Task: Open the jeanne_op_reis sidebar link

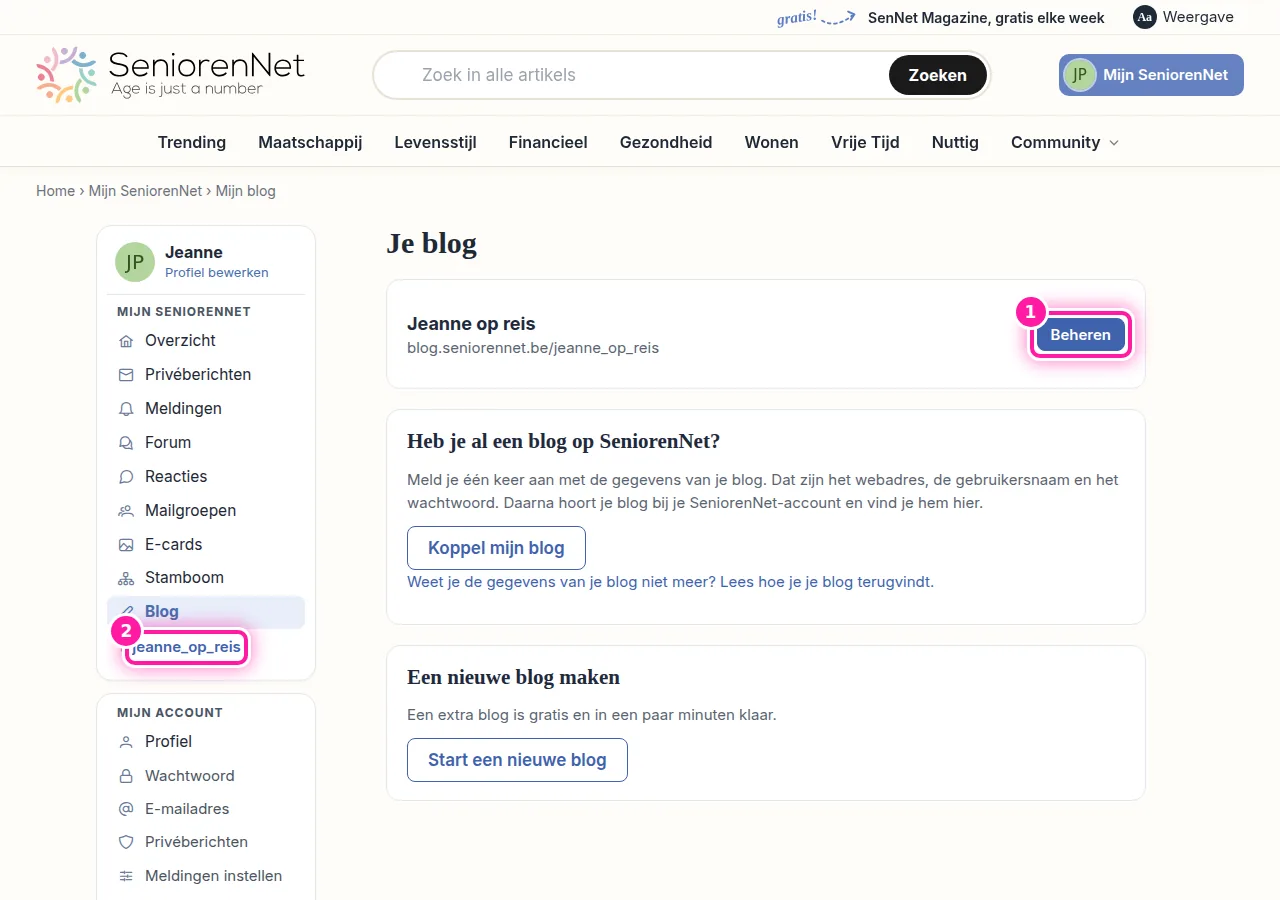Action: point(186,647)
